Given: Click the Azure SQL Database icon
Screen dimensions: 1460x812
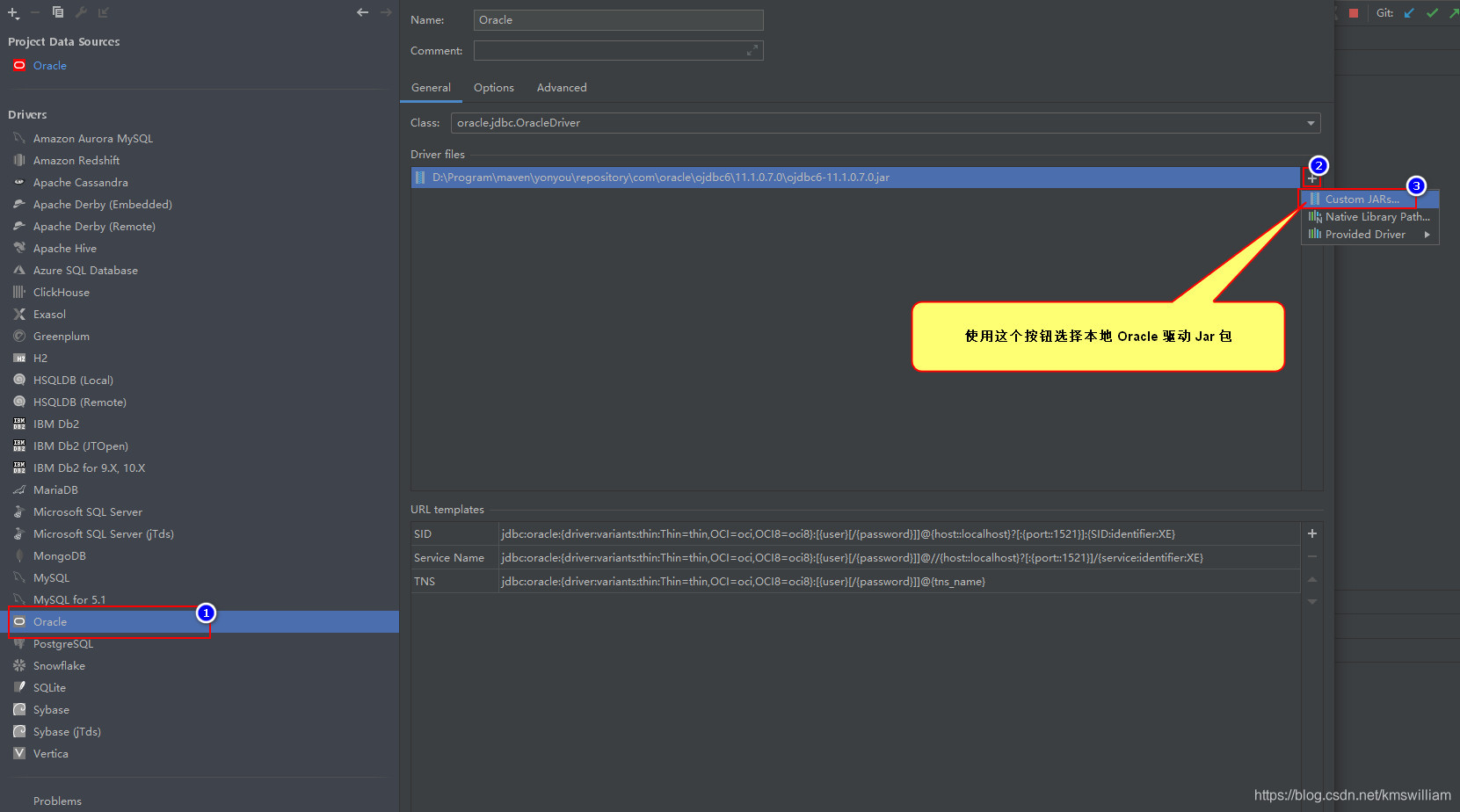Looking at the screenshot, I should 19,270.
